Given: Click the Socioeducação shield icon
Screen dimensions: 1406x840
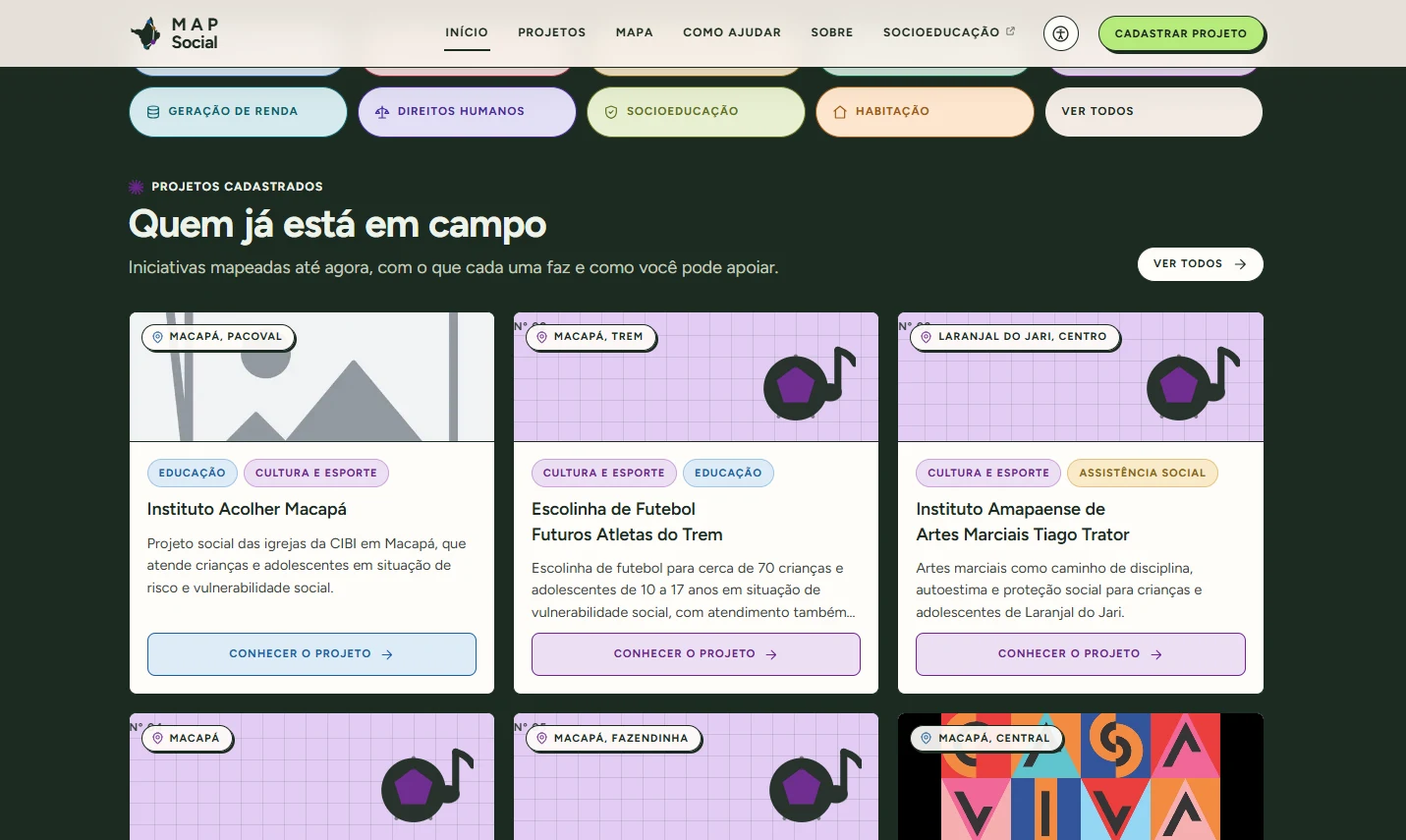Looking at the screenshot, I should coord(611,112).
